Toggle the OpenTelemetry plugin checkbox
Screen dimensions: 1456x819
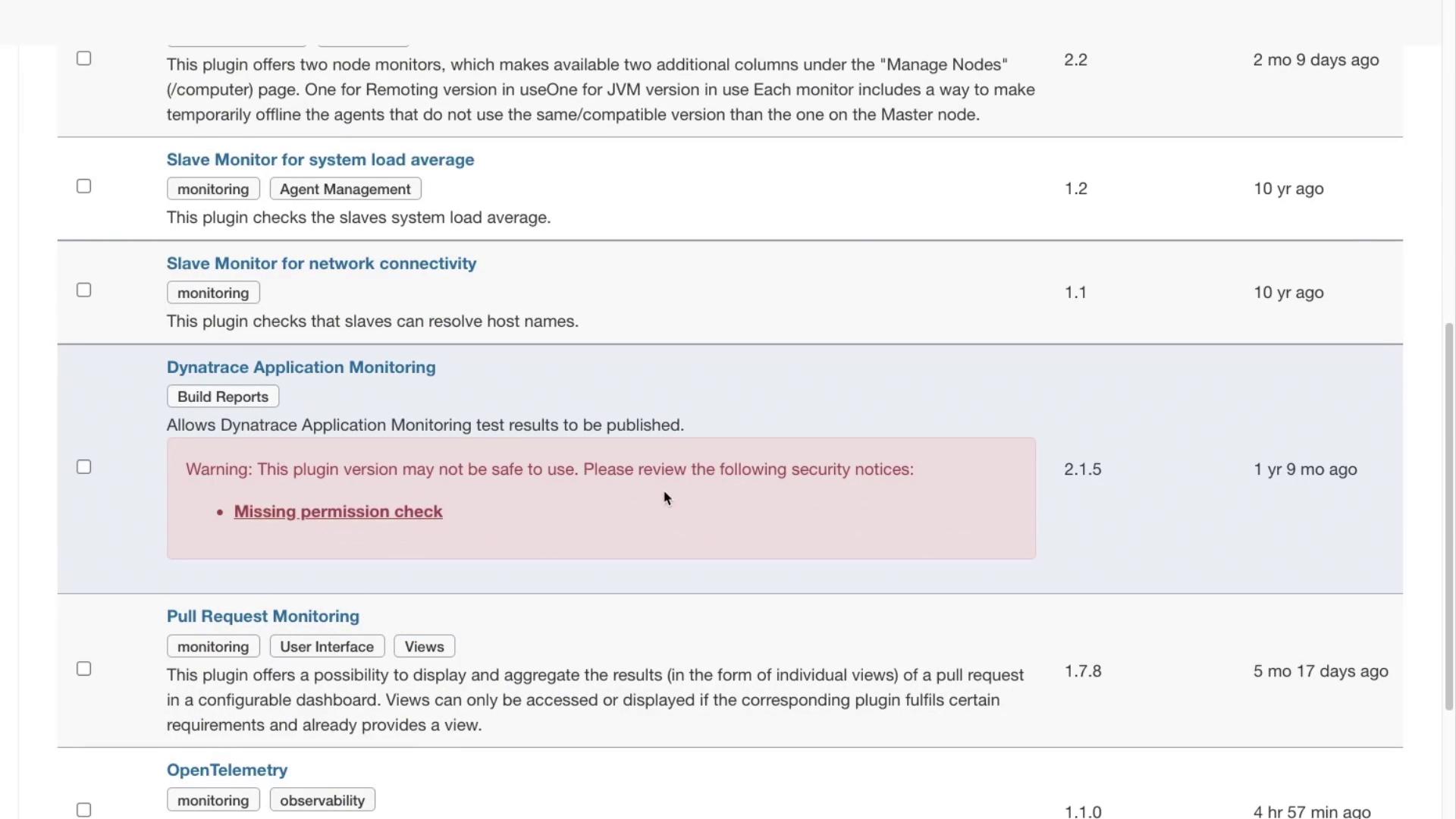tap(84, 810)
